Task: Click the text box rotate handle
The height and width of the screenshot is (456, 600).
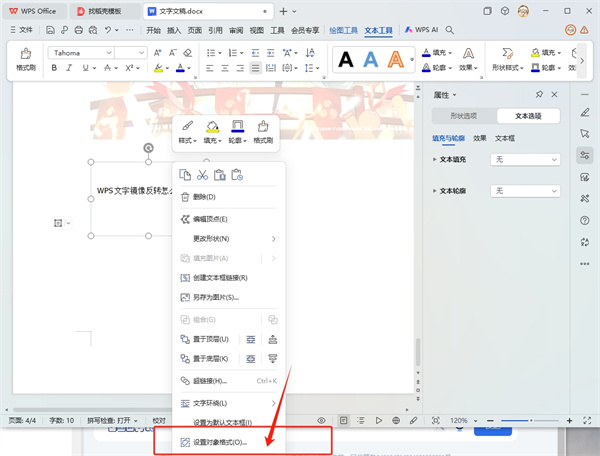Action: coord(148,148)
